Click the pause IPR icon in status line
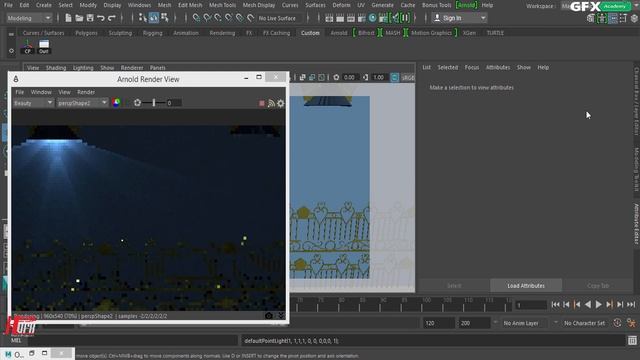Viewport: 640px width, 360px height. 405,18
